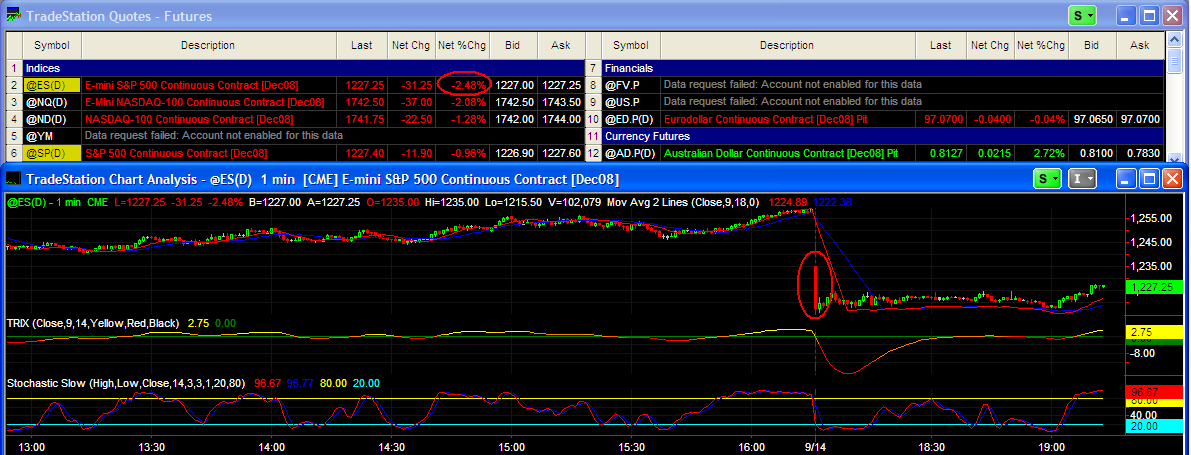This screenshot has height=455, width=1191.
Task: Click the Financials section header row
Action: click(883, 68)
